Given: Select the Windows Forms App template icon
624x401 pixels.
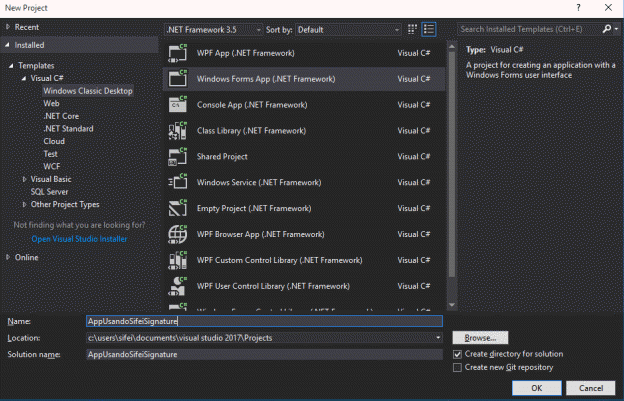Looking at the screenshot, I should [x=177, y=79].
